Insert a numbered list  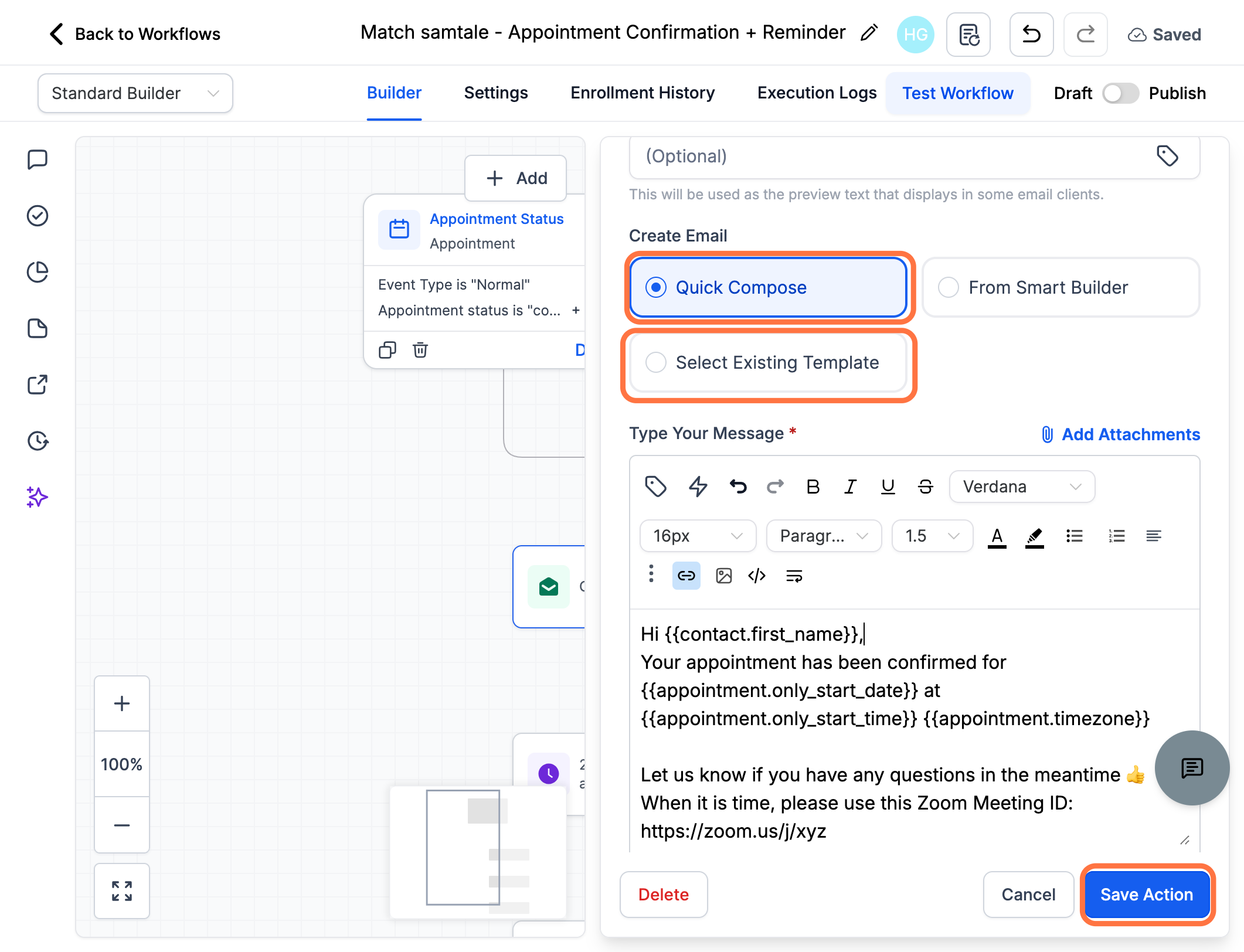tap(1116, 536)
